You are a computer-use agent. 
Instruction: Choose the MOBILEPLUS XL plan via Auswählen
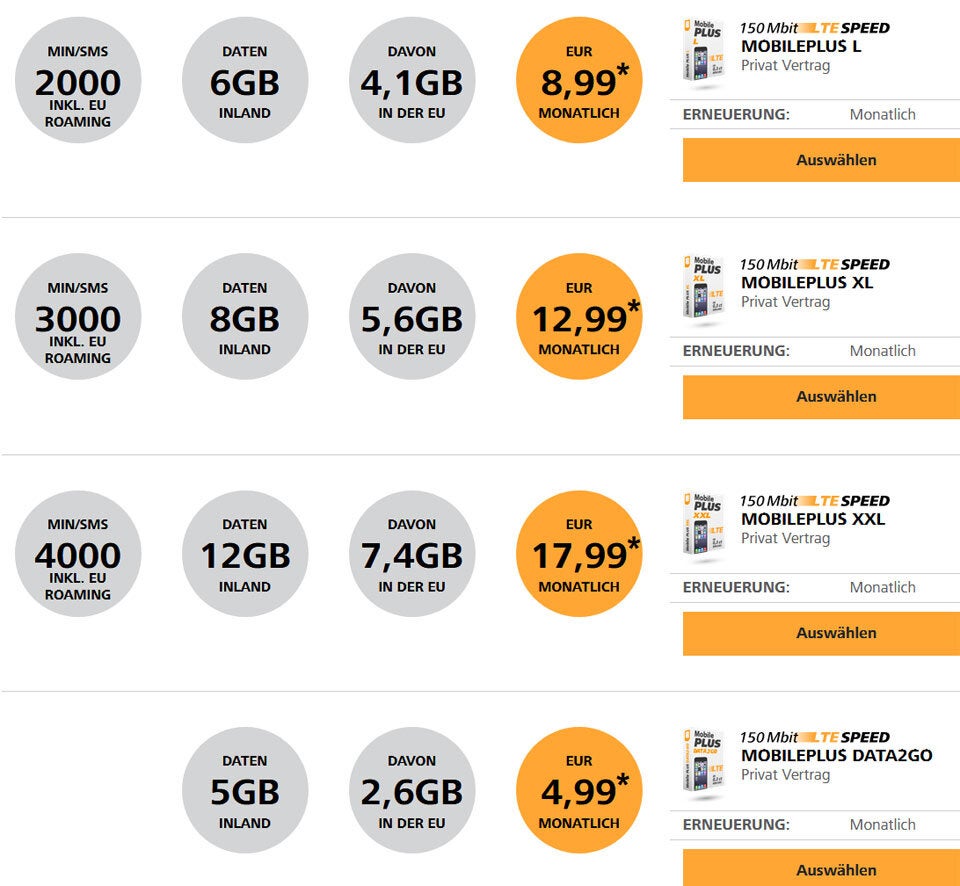pyautogui.click(x=821, y=397)
